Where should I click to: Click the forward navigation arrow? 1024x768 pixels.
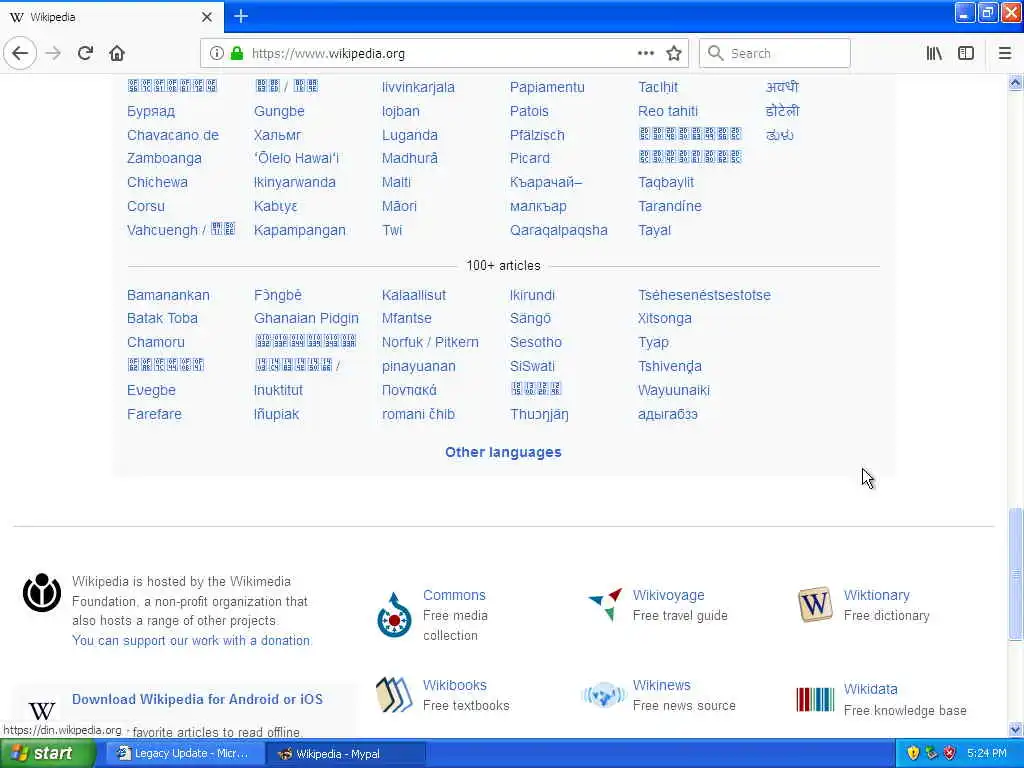pos(54,54)
